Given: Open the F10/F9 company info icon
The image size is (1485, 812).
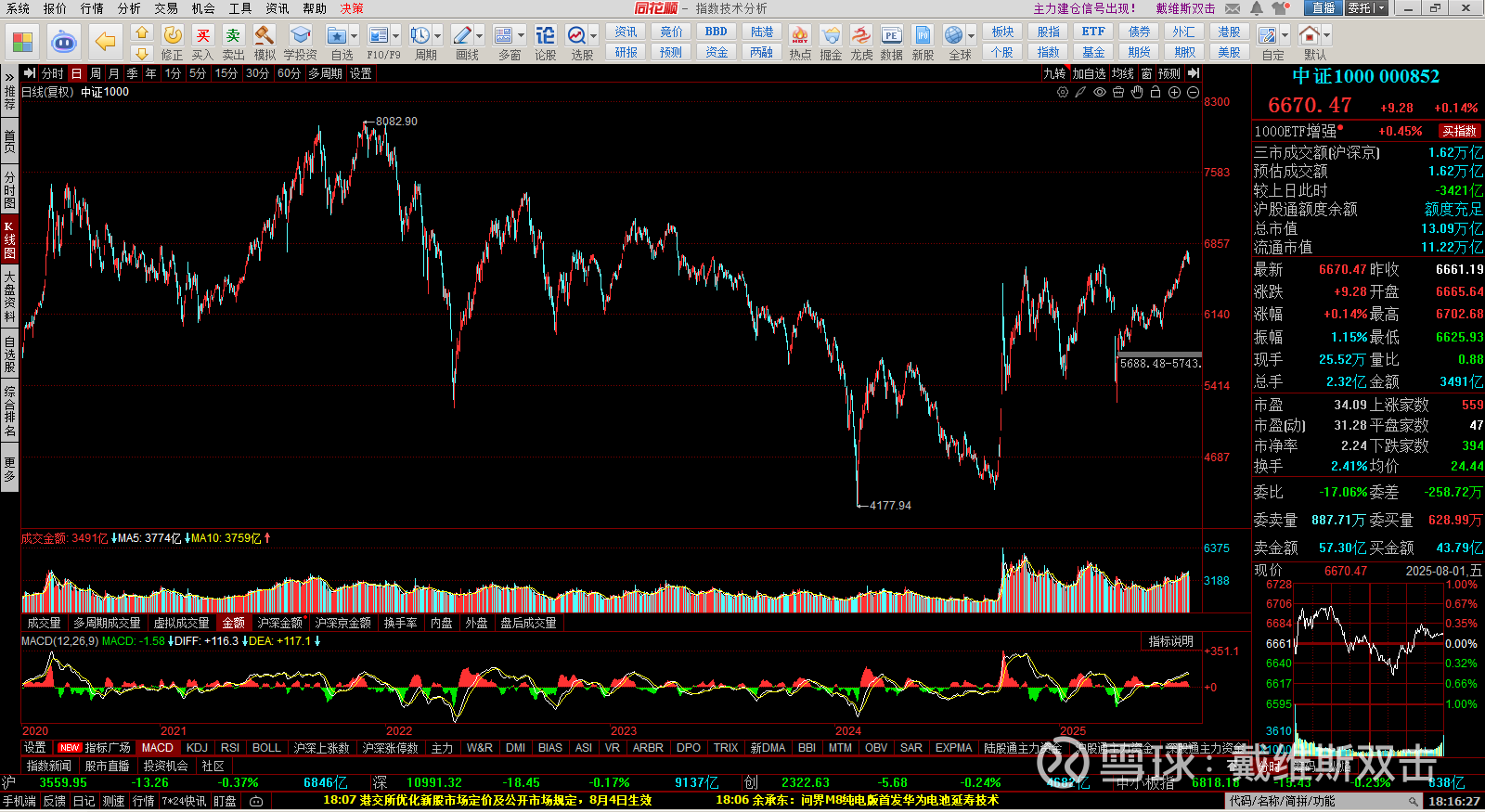Looking at the screenshot, I should pyautogui.click(x=379, y=35).
